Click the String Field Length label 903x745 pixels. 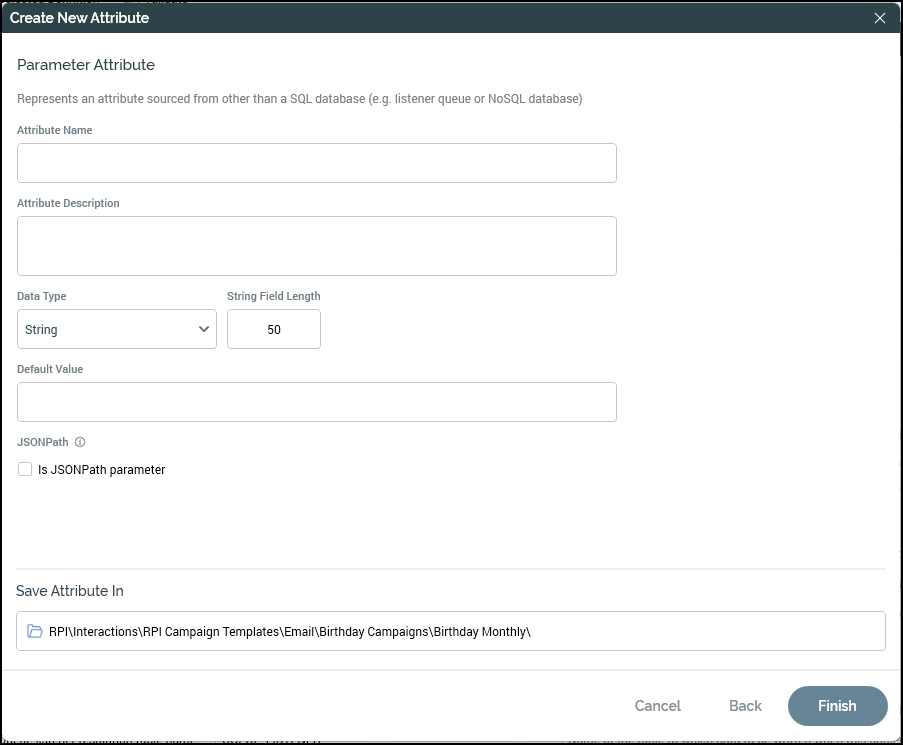[x=273, y=296]
